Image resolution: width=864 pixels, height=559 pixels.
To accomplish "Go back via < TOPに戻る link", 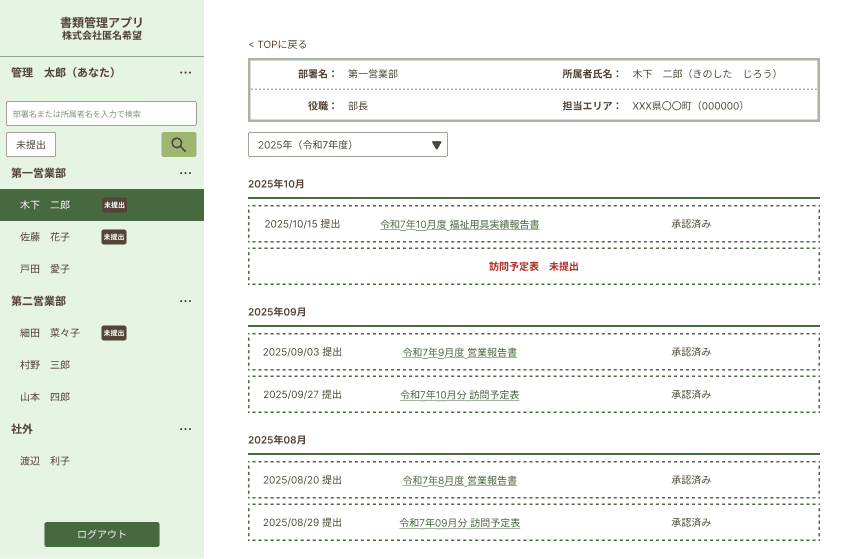I will point(278,45).
